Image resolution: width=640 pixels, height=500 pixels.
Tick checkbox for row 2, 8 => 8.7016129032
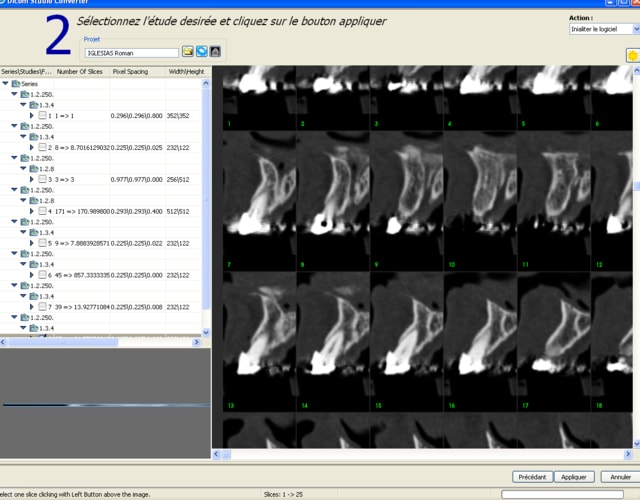pyautogui.click(x=42, y=147)
